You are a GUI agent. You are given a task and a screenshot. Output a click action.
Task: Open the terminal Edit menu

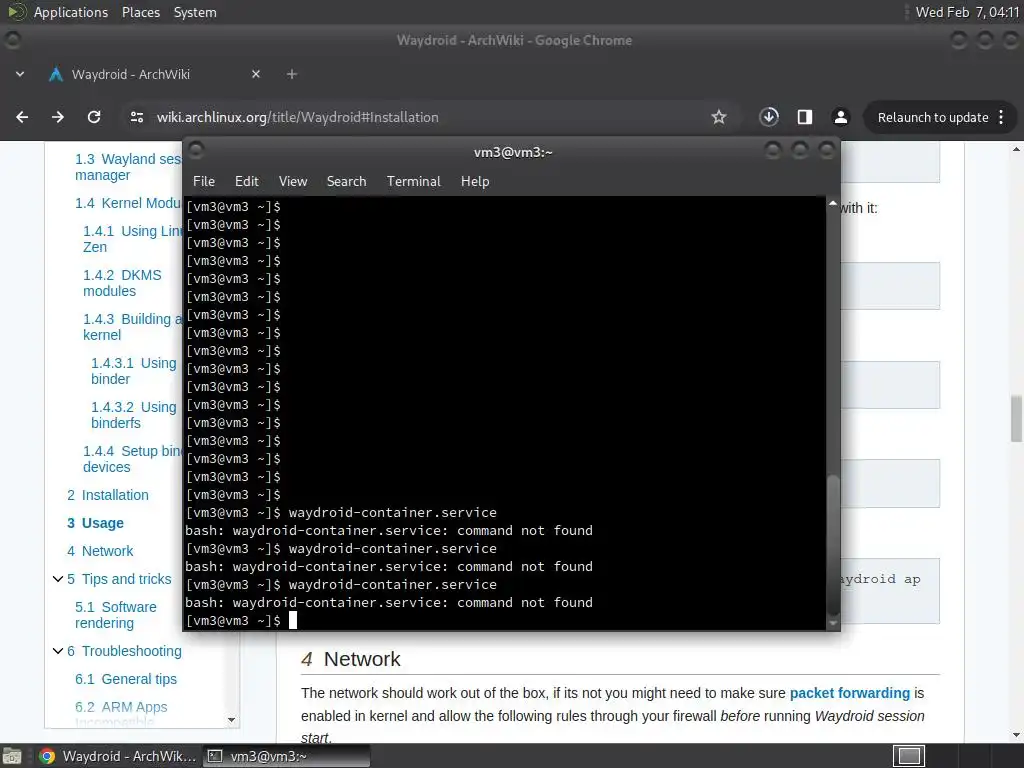point(247,181)
